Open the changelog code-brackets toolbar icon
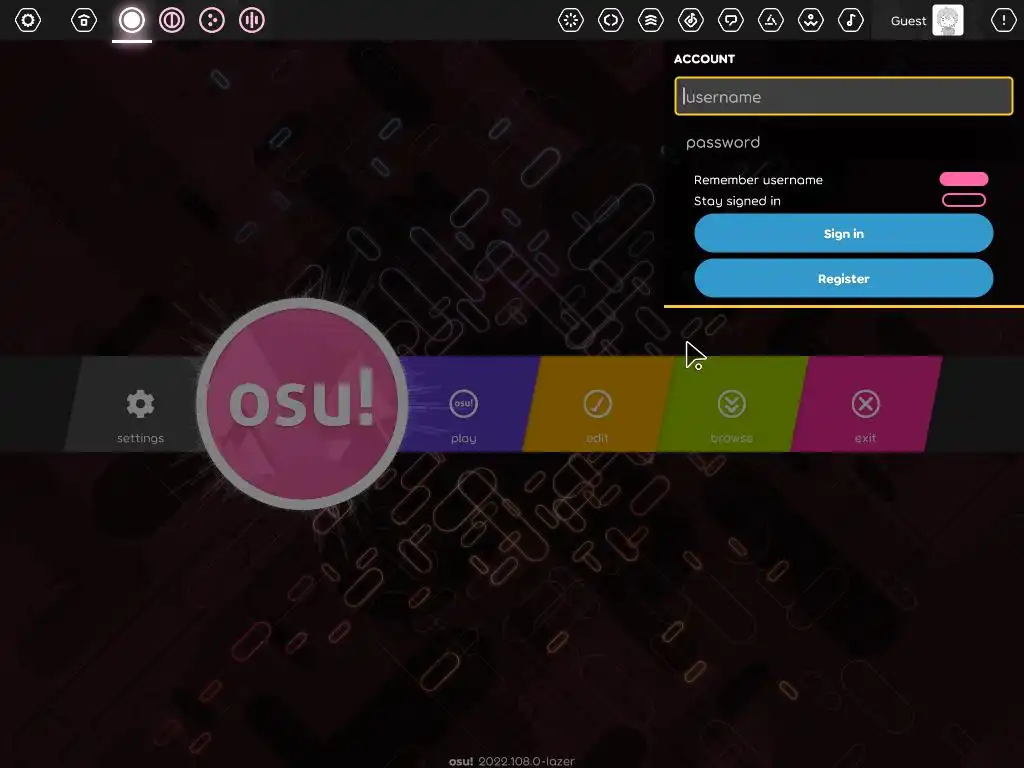1024x768 pixels. (x=611, y=20)
